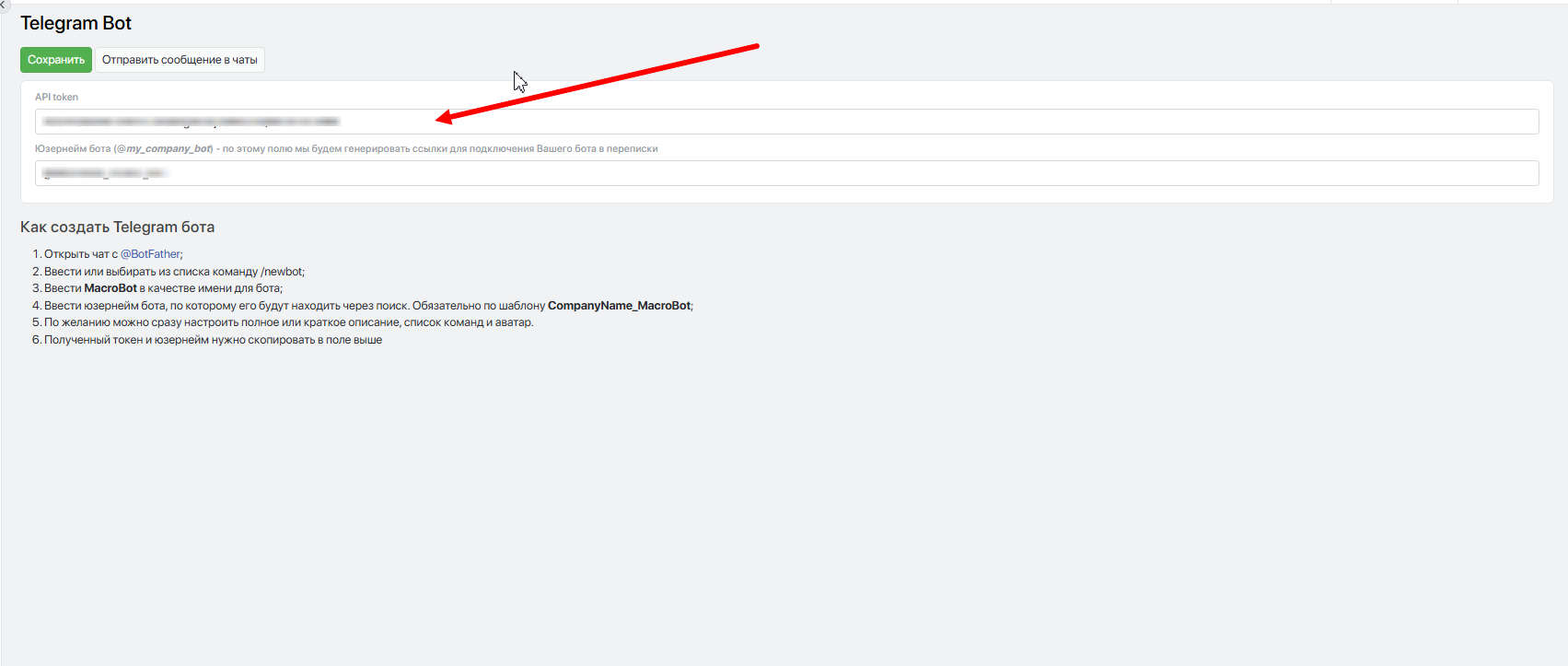Image resolution: width=1568 pixels, height=666 pixels.
Task: Click the bold MacroBot name in step three
Action: pyautogui.click(x=110, y=288)
